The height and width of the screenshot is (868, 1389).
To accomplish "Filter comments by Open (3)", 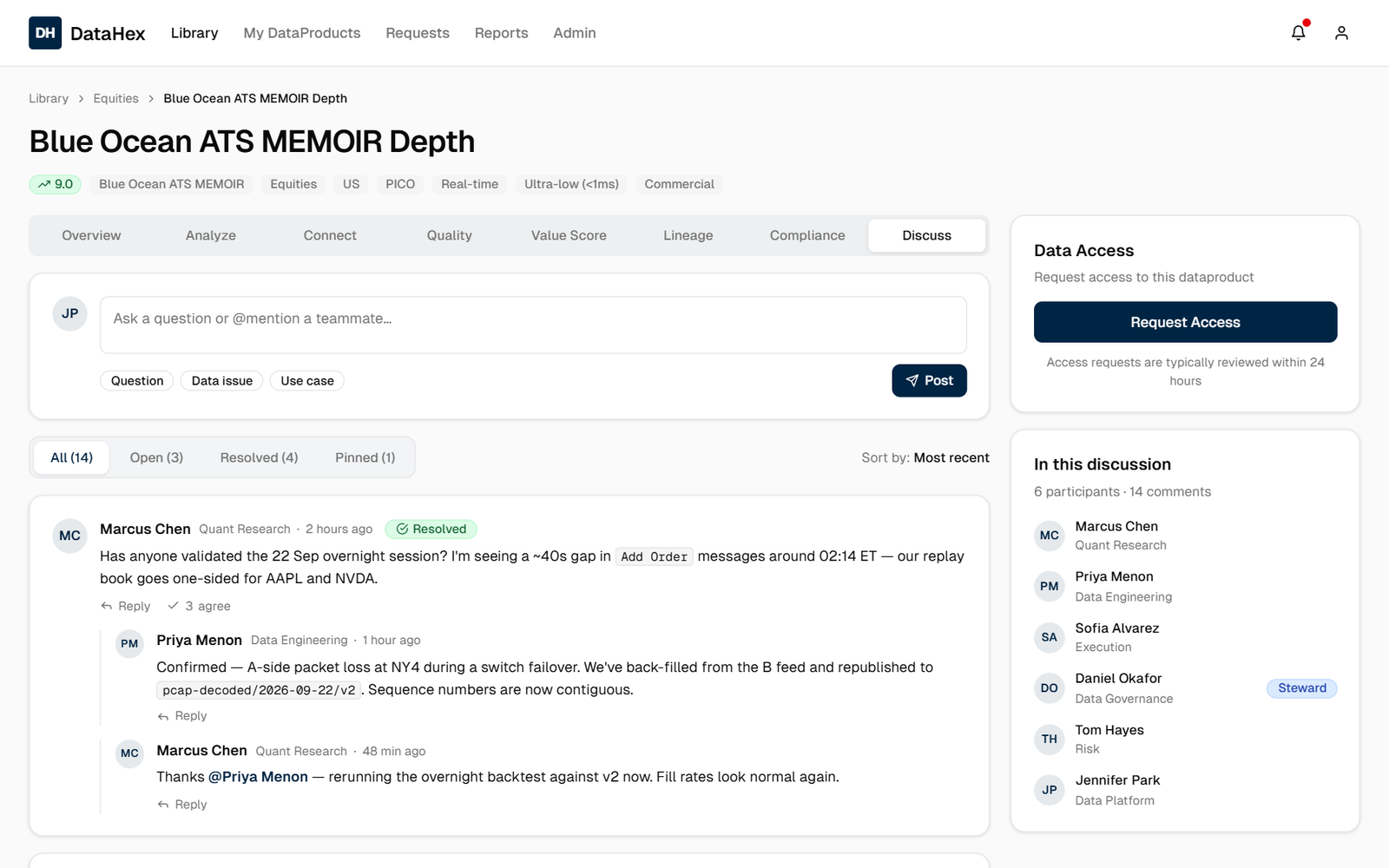I will pos(156,457).
